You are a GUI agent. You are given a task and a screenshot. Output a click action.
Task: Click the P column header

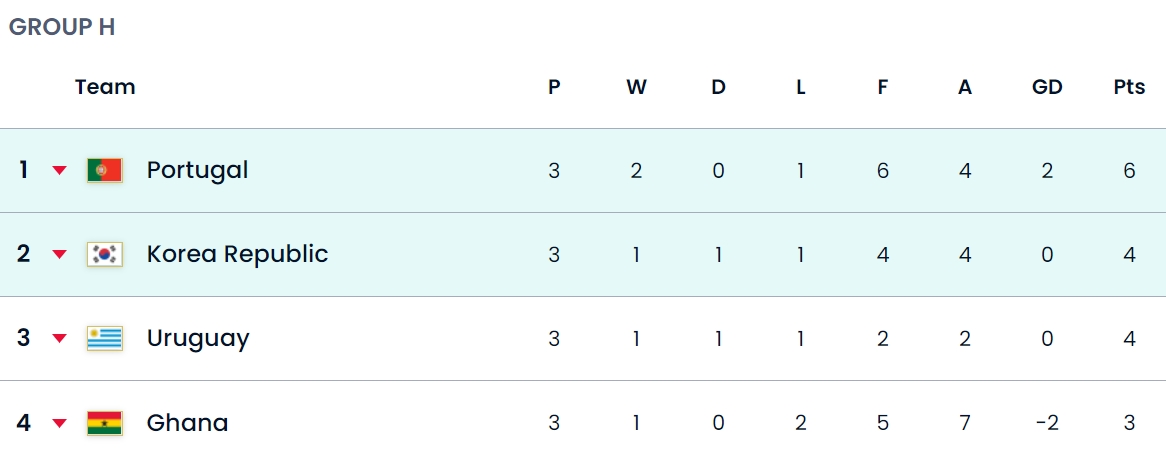click(554, 87)
